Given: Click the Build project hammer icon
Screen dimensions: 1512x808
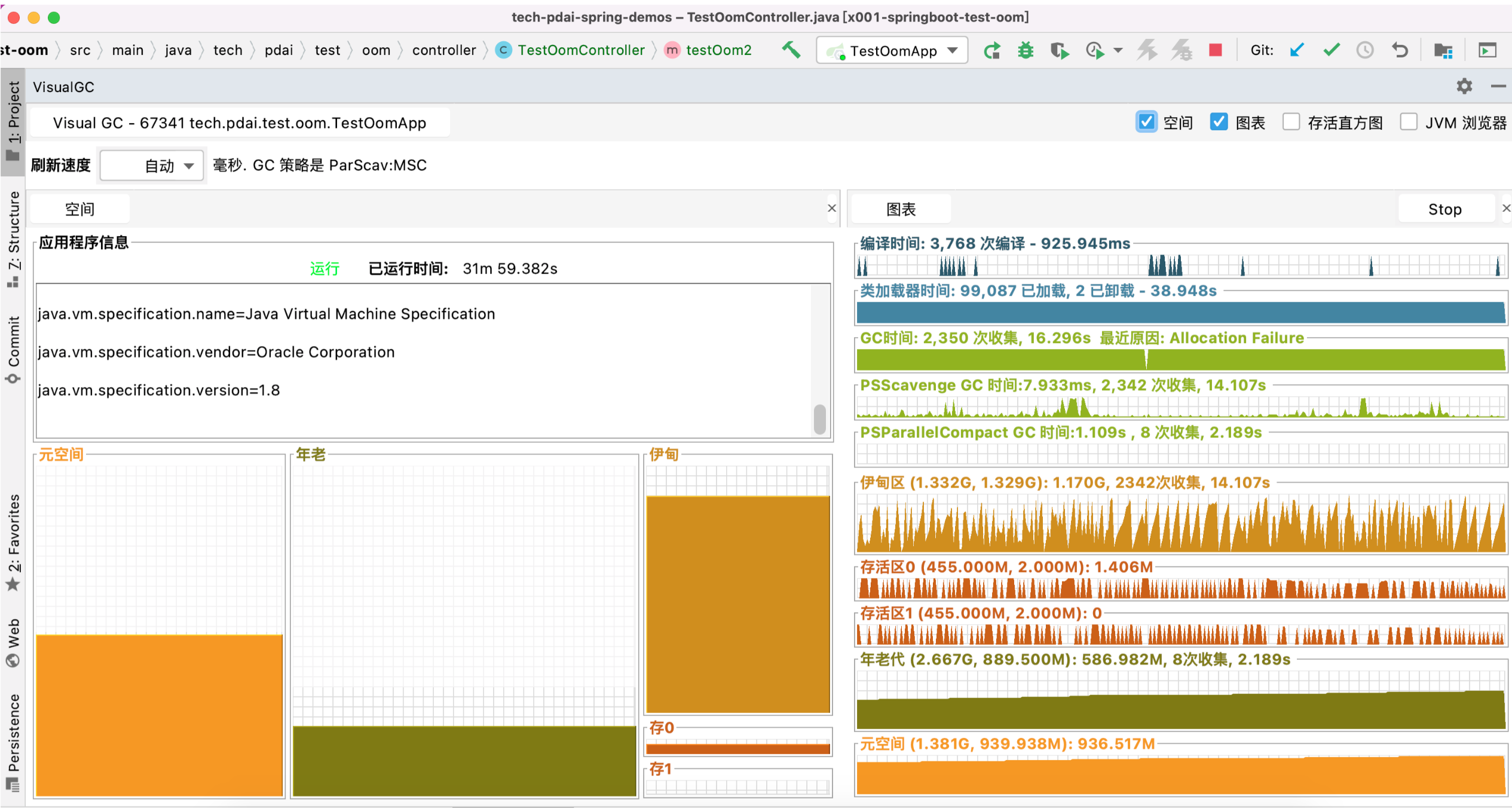Looking at the screenshot, I should click(x=791, y=50).
